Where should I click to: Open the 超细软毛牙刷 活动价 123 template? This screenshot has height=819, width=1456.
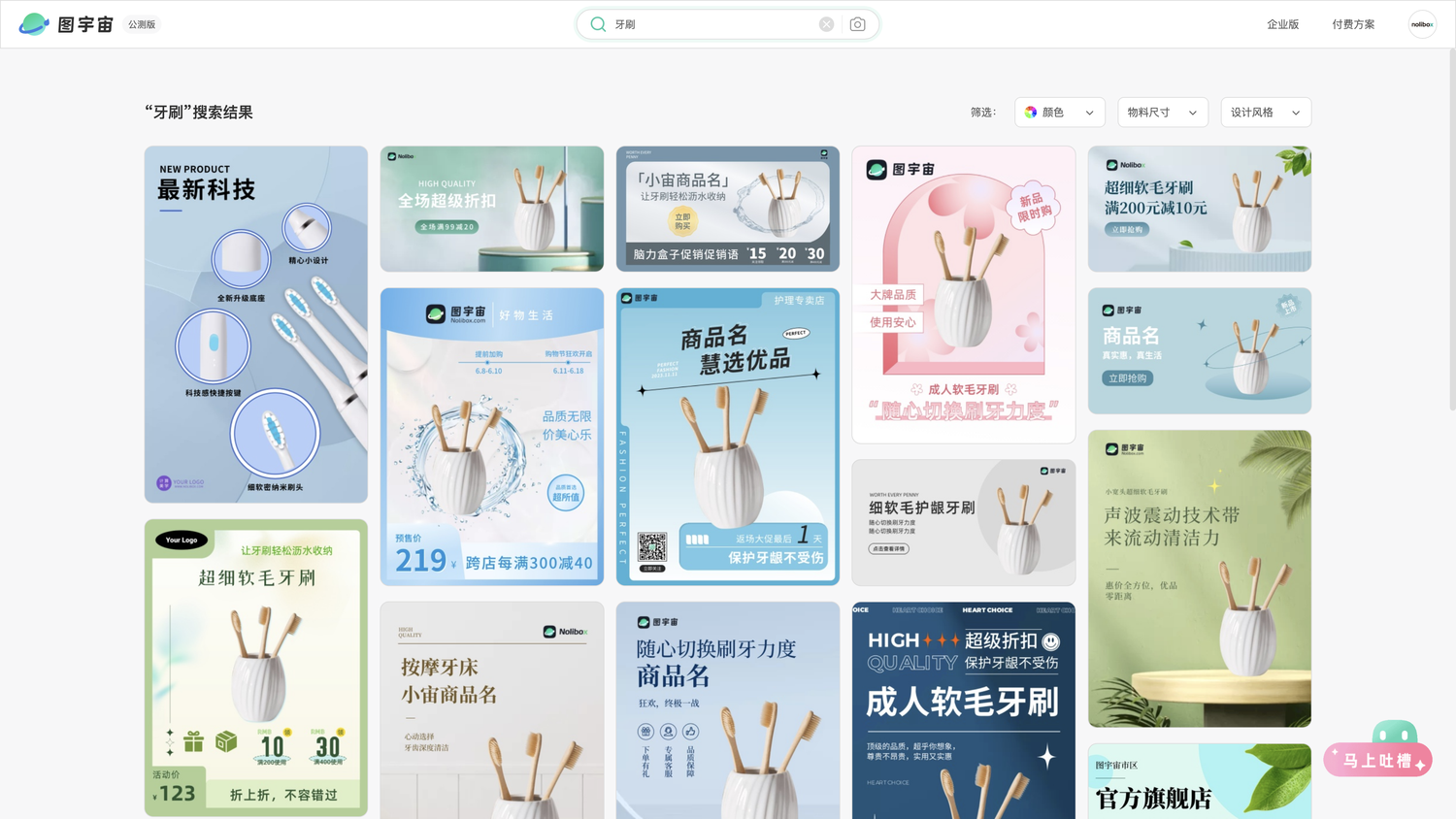(256, 668)
